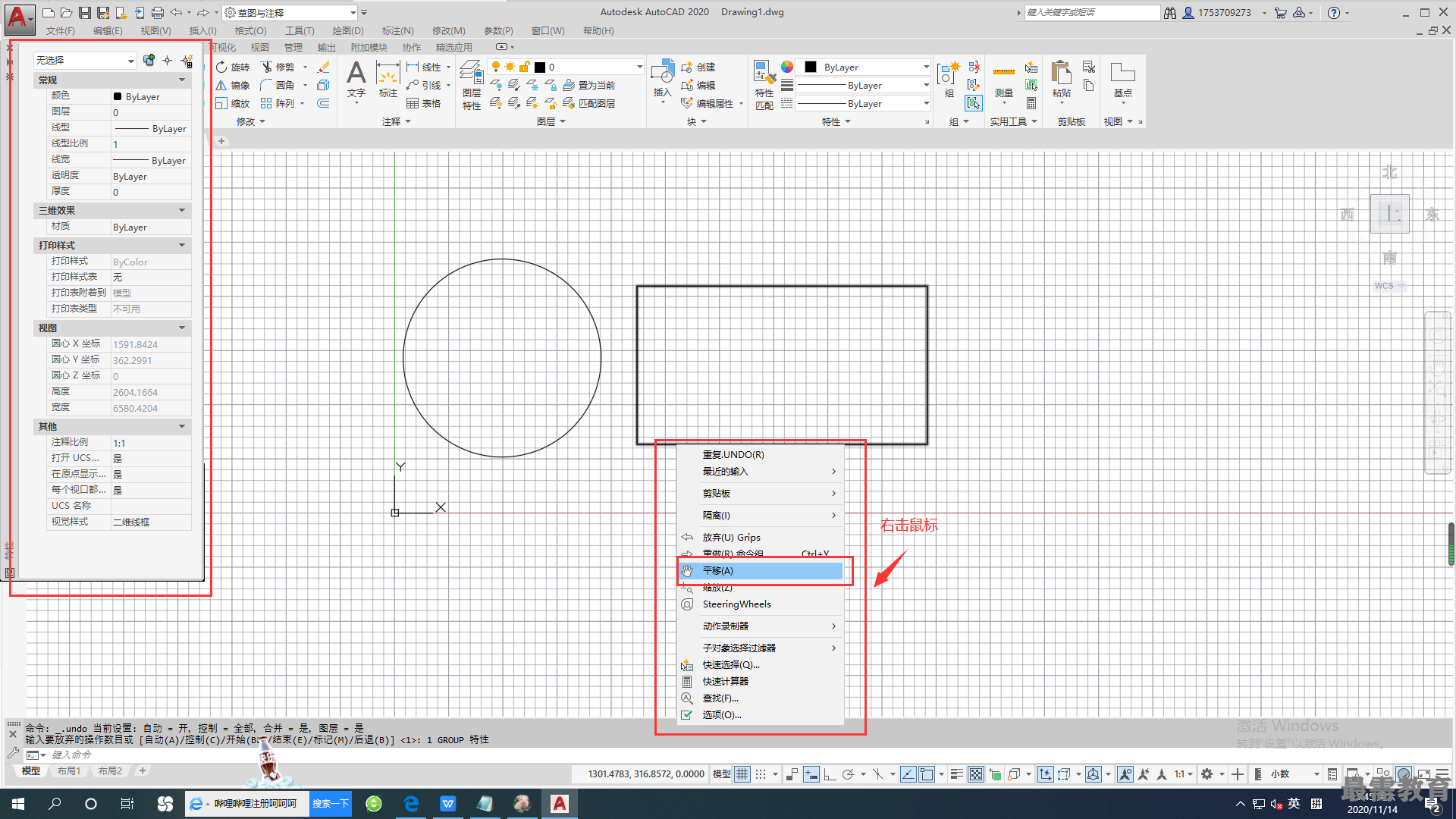Open the workspace 草图与注释 dropdown

290,13
